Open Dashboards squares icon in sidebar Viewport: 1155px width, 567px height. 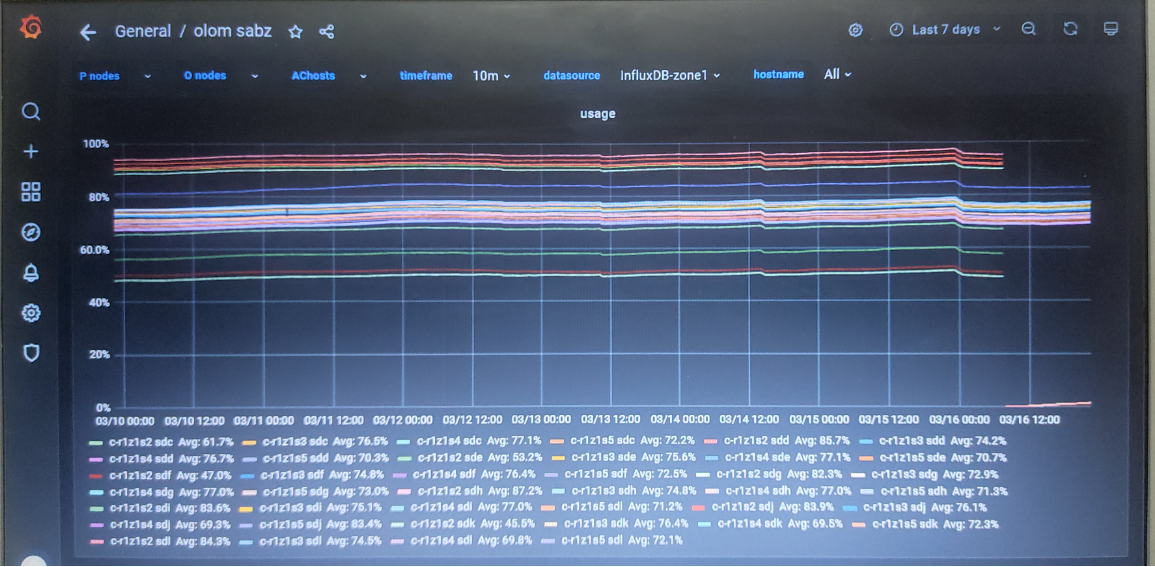tap(31, 192)
